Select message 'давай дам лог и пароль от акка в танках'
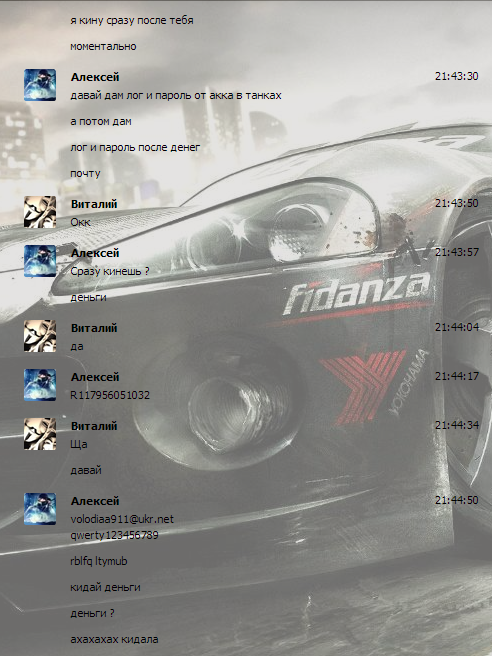492x656 pixels. 176,96
